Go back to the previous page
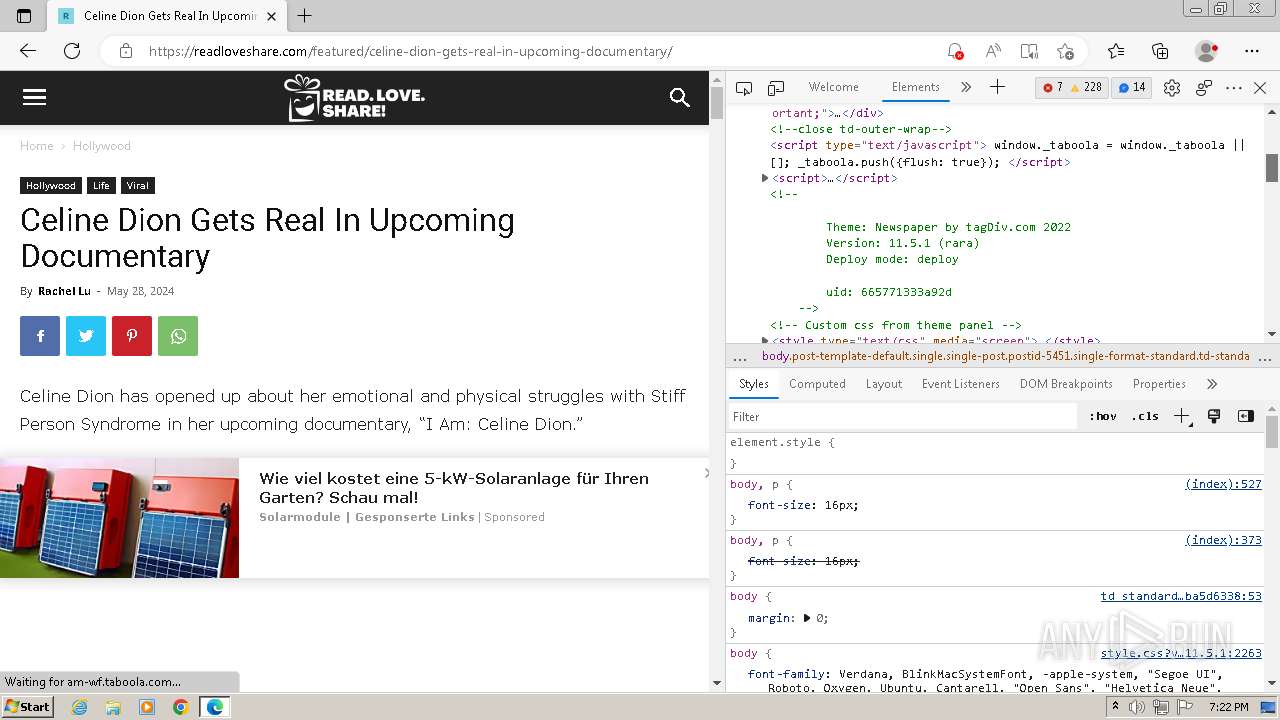The width and height of the screenshot is (1280, 720). [28, 51]
